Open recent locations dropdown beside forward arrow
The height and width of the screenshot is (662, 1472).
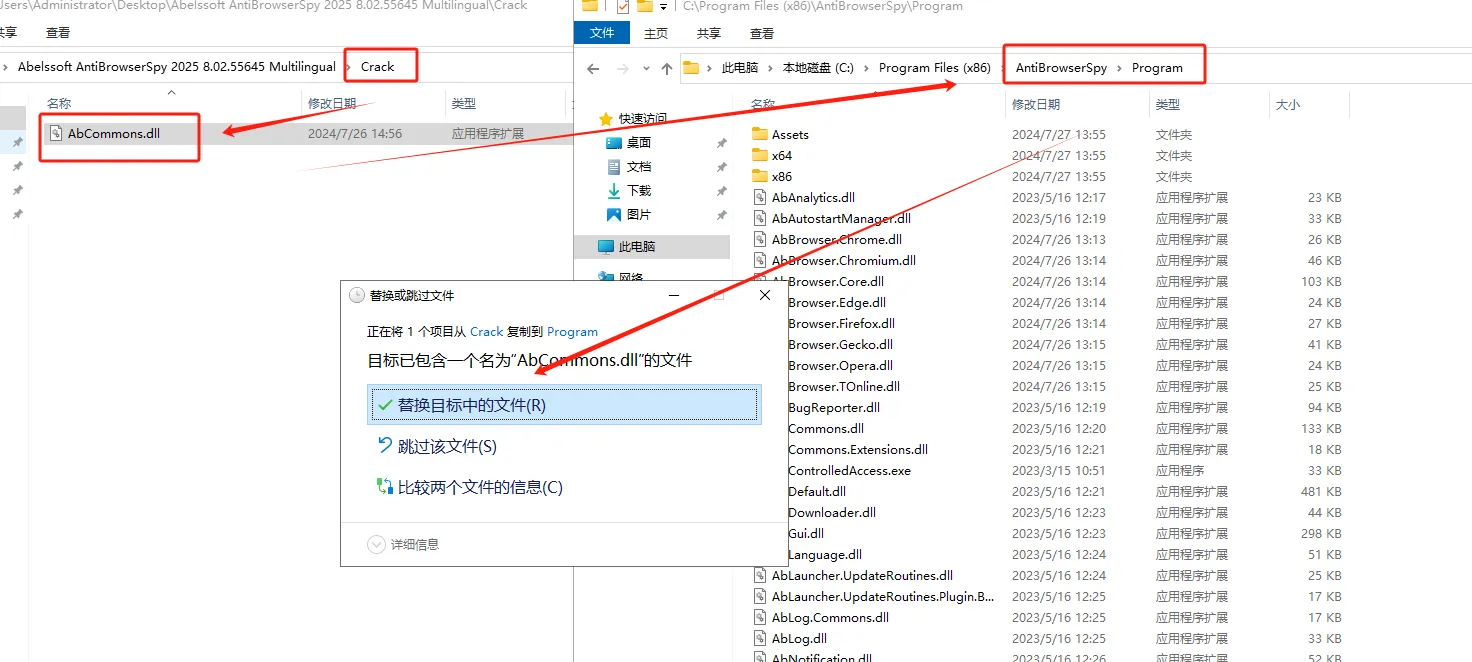tap(644, 69)
